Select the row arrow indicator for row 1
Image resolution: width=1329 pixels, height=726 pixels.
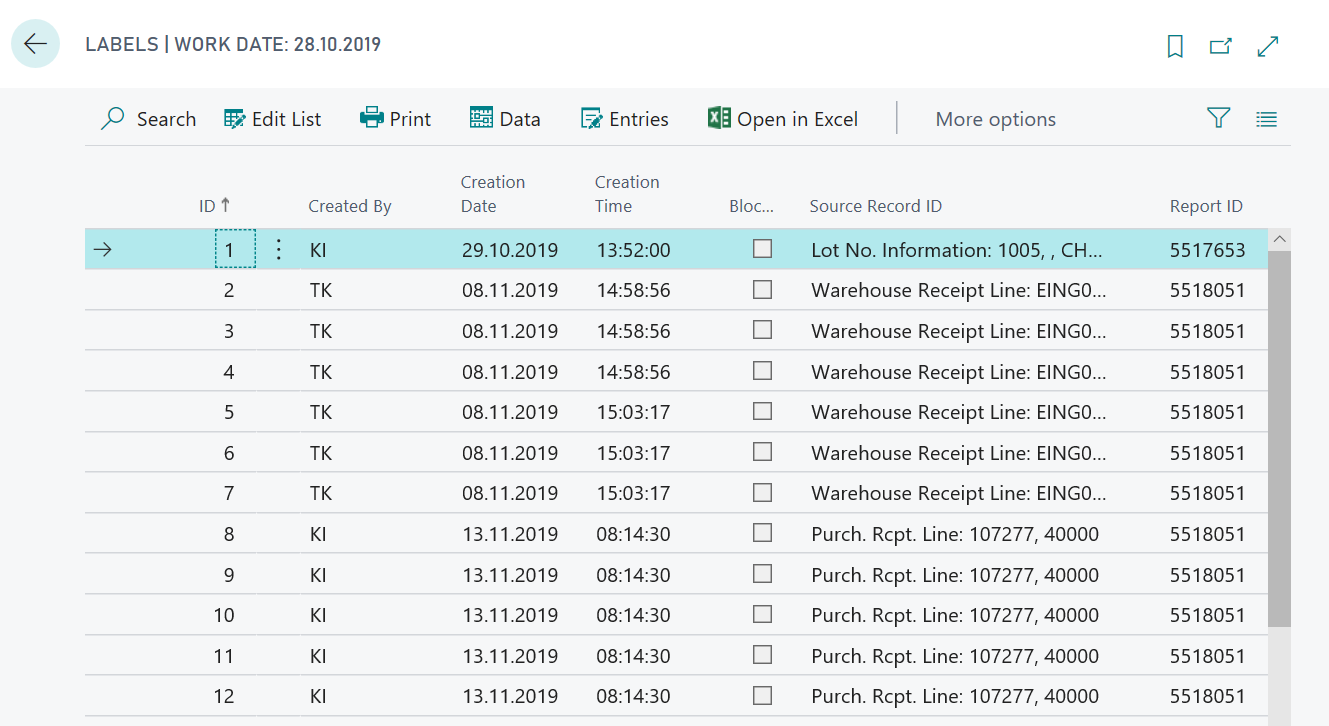pos(102,250)
